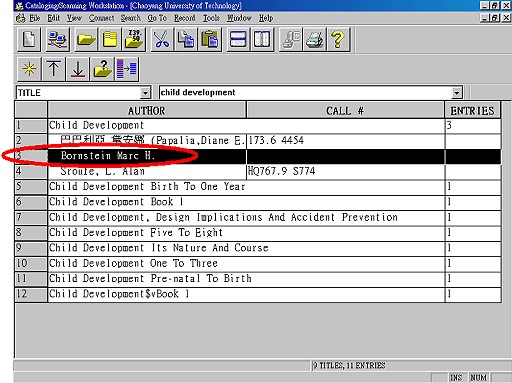Open file using yellow folder icon

click(86, 40)
